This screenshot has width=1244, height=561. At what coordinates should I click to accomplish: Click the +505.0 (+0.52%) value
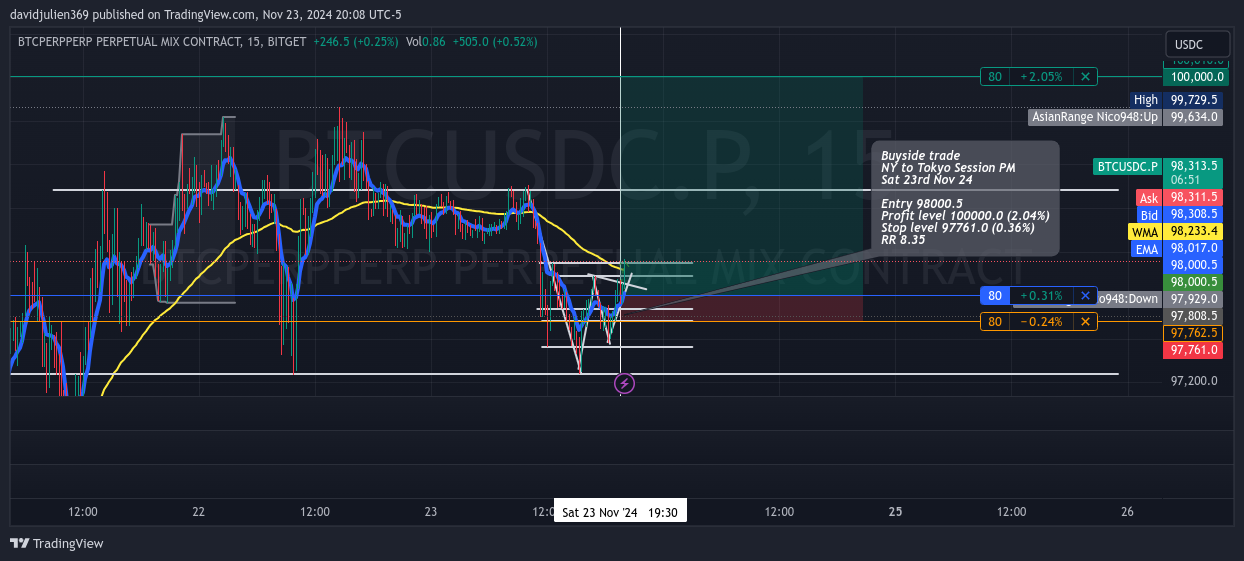495,42
